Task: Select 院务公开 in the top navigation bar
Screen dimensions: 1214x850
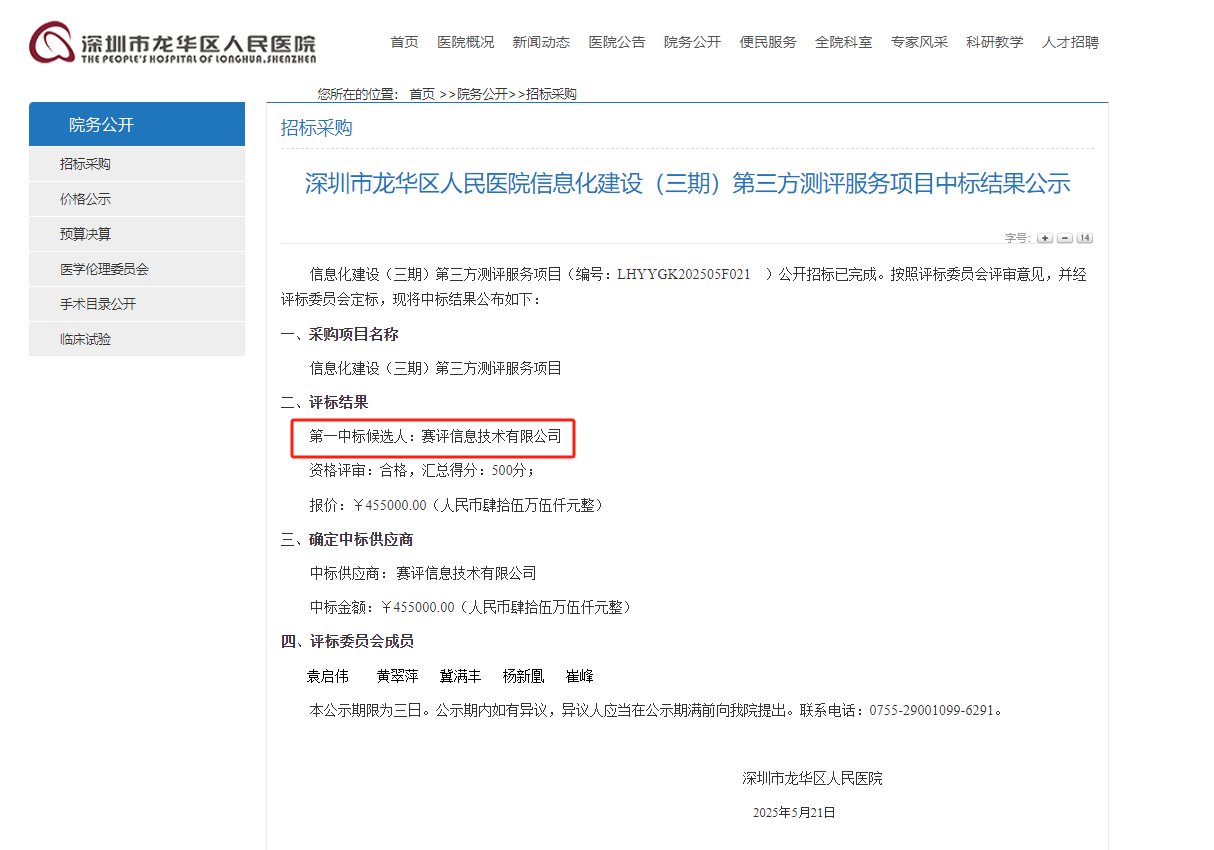Action: (692, 42)
